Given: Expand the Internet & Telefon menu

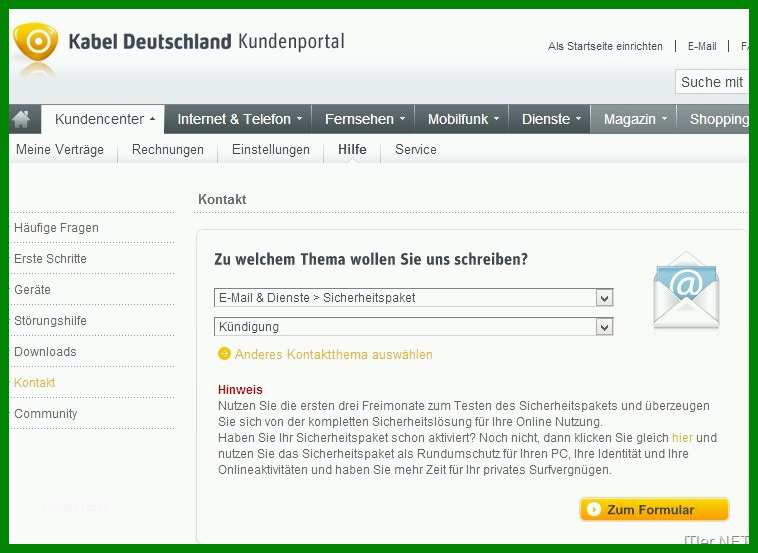Looking at the screenshot, I should tap(239, 119).
